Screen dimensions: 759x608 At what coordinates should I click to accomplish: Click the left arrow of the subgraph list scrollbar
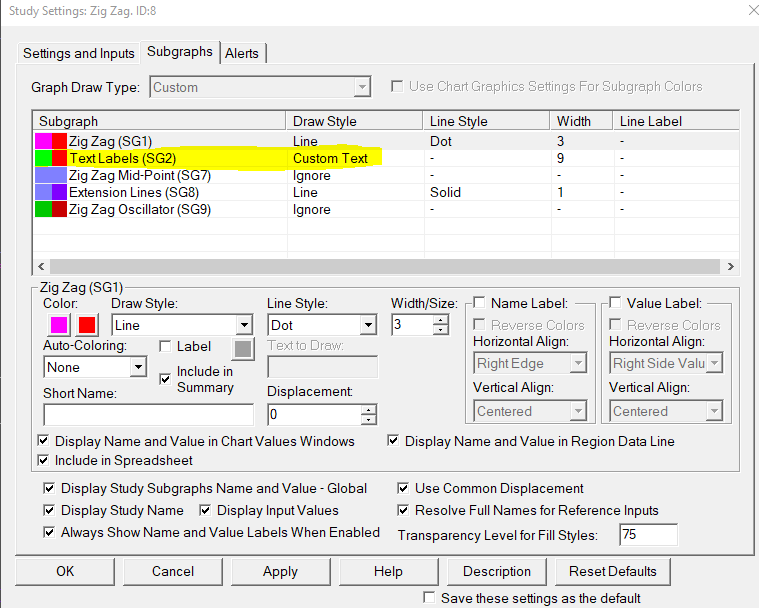click(41, 266)
